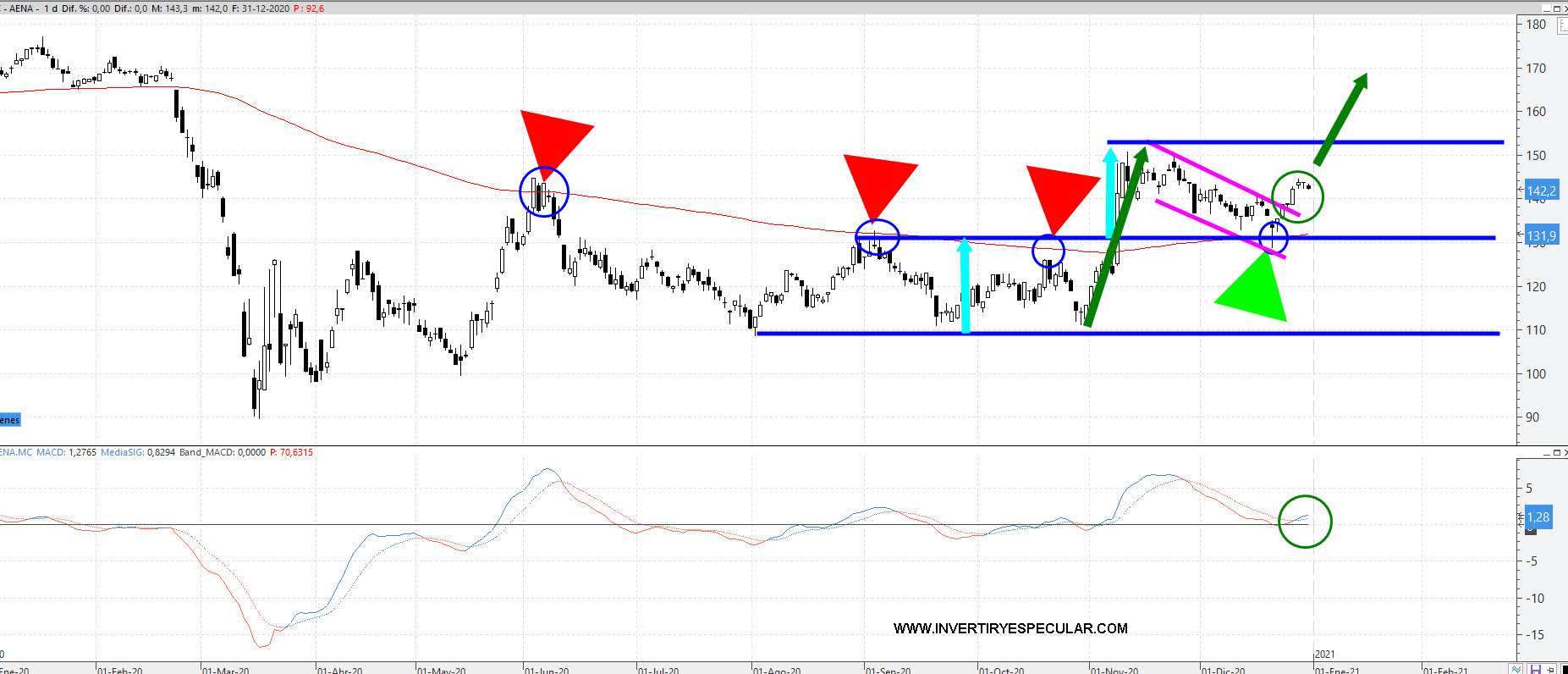This screenshot has height=674, width=1568.
Task: Click the 131,9 level price label
Action: coord(1540,236)
